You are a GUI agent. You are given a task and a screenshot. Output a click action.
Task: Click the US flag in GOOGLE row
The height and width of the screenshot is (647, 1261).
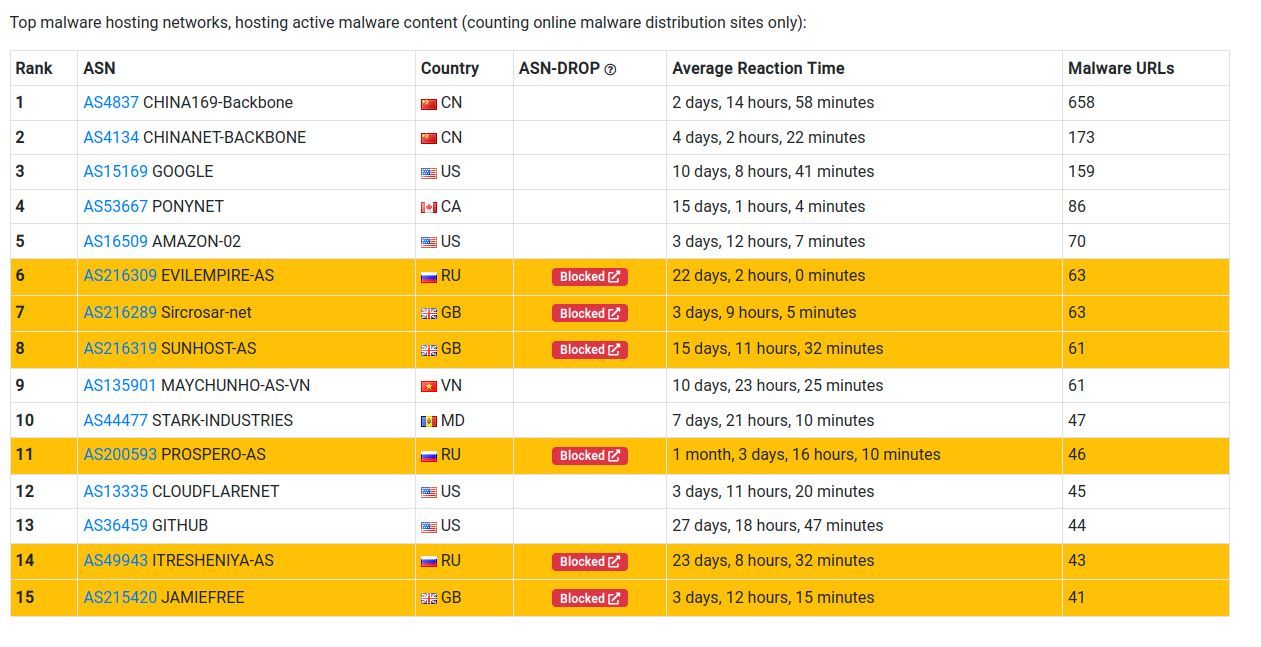429,172
